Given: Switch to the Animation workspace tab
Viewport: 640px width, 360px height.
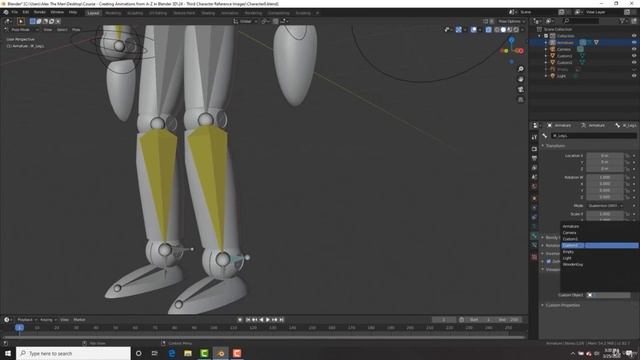Looking at the screenshot, I should click(230, 13).
